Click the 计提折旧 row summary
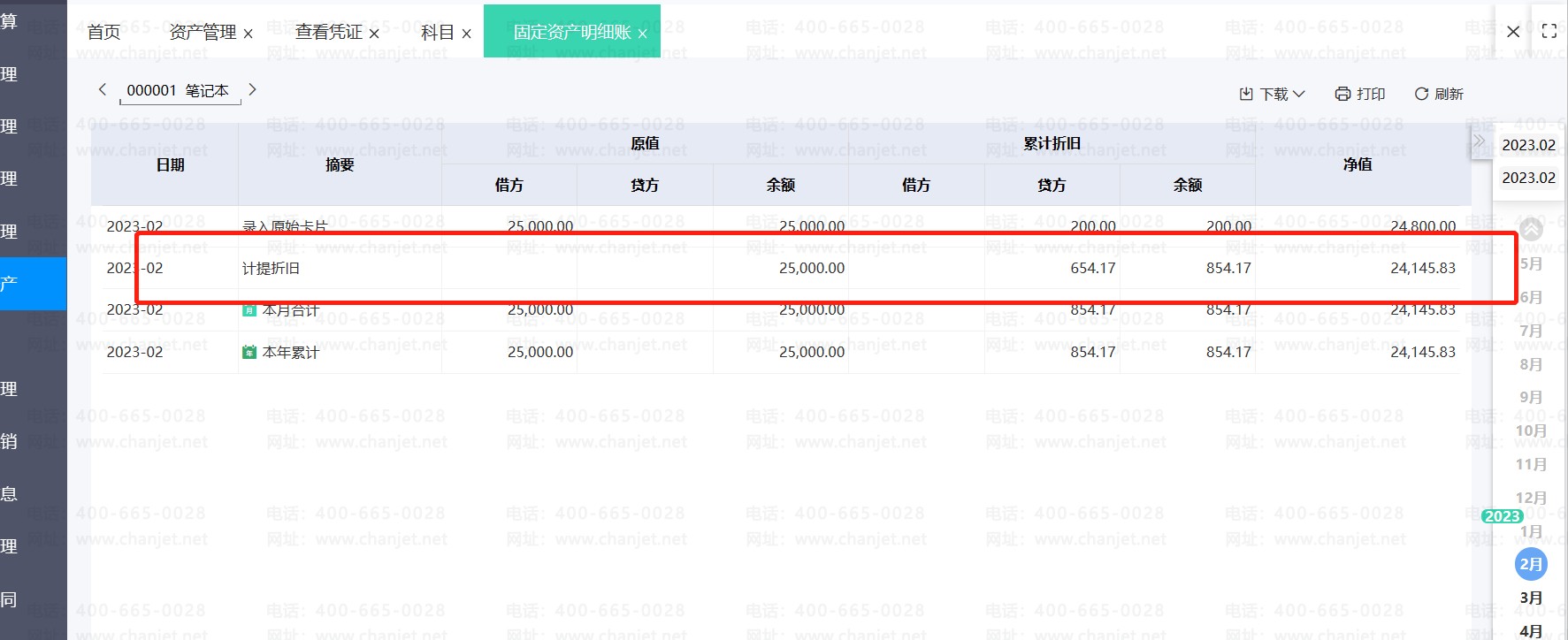Image resolution: width=1568 pixels, height=640 pixels. point(272,268)
